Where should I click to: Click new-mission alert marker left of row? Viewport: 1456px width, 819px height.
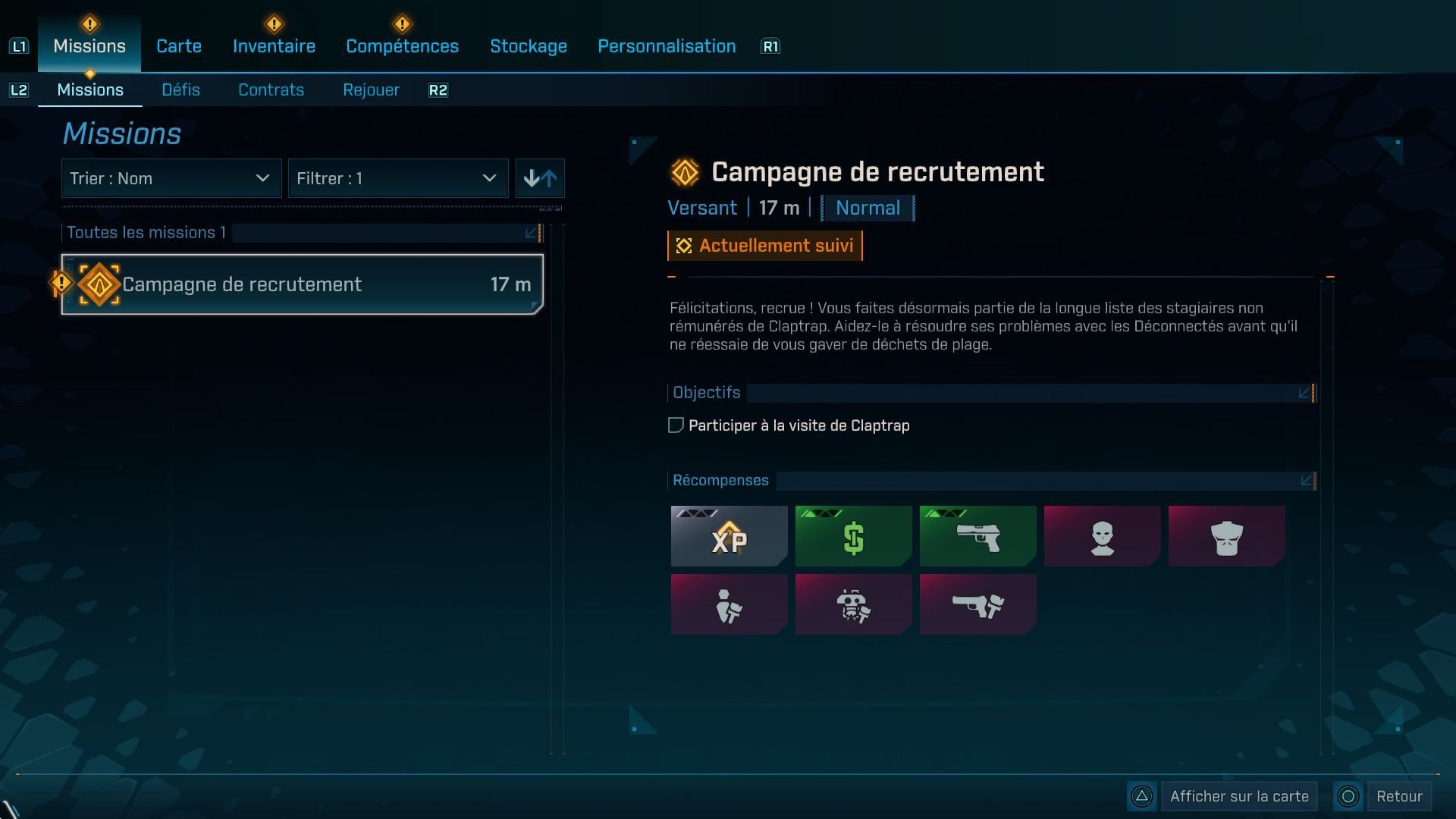[61, 283]
